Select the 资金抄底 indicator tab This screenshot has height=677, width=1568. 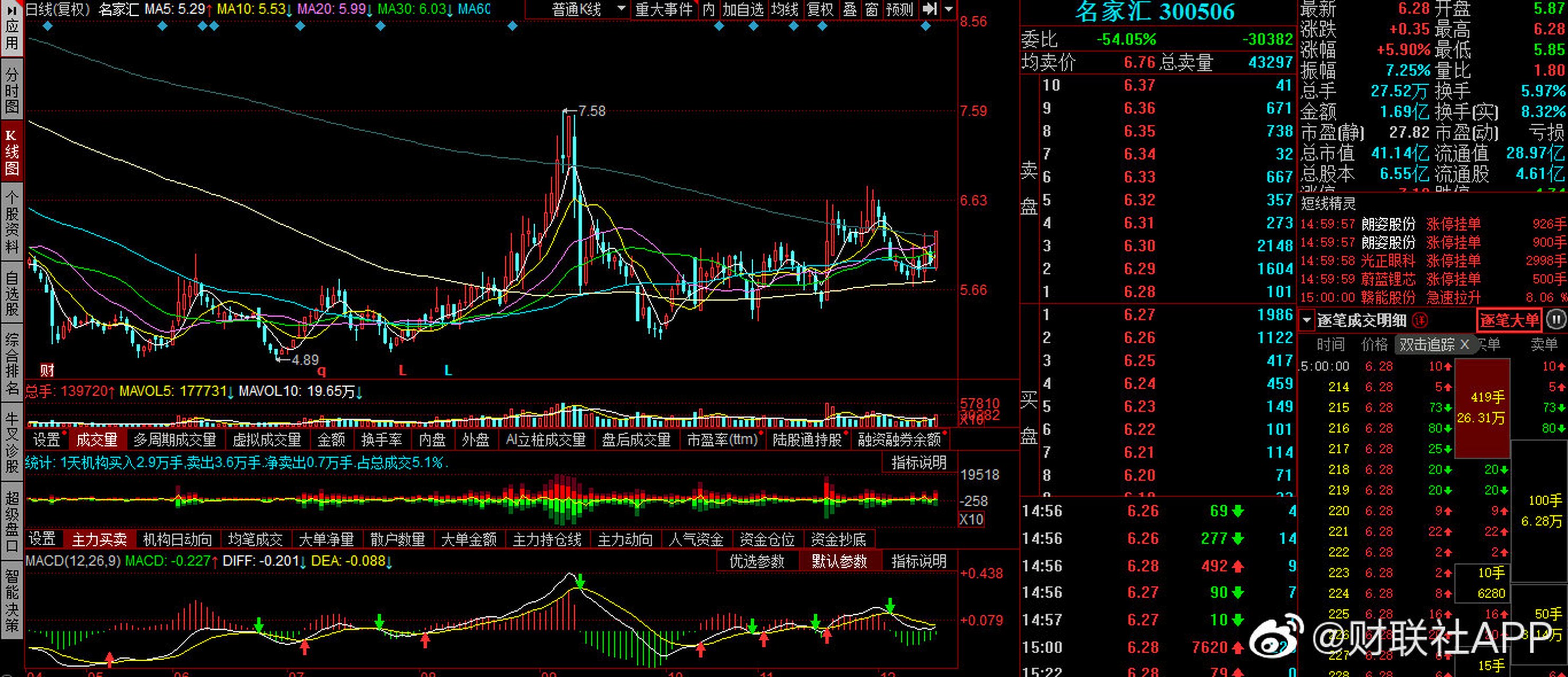(x=838, y=539)
